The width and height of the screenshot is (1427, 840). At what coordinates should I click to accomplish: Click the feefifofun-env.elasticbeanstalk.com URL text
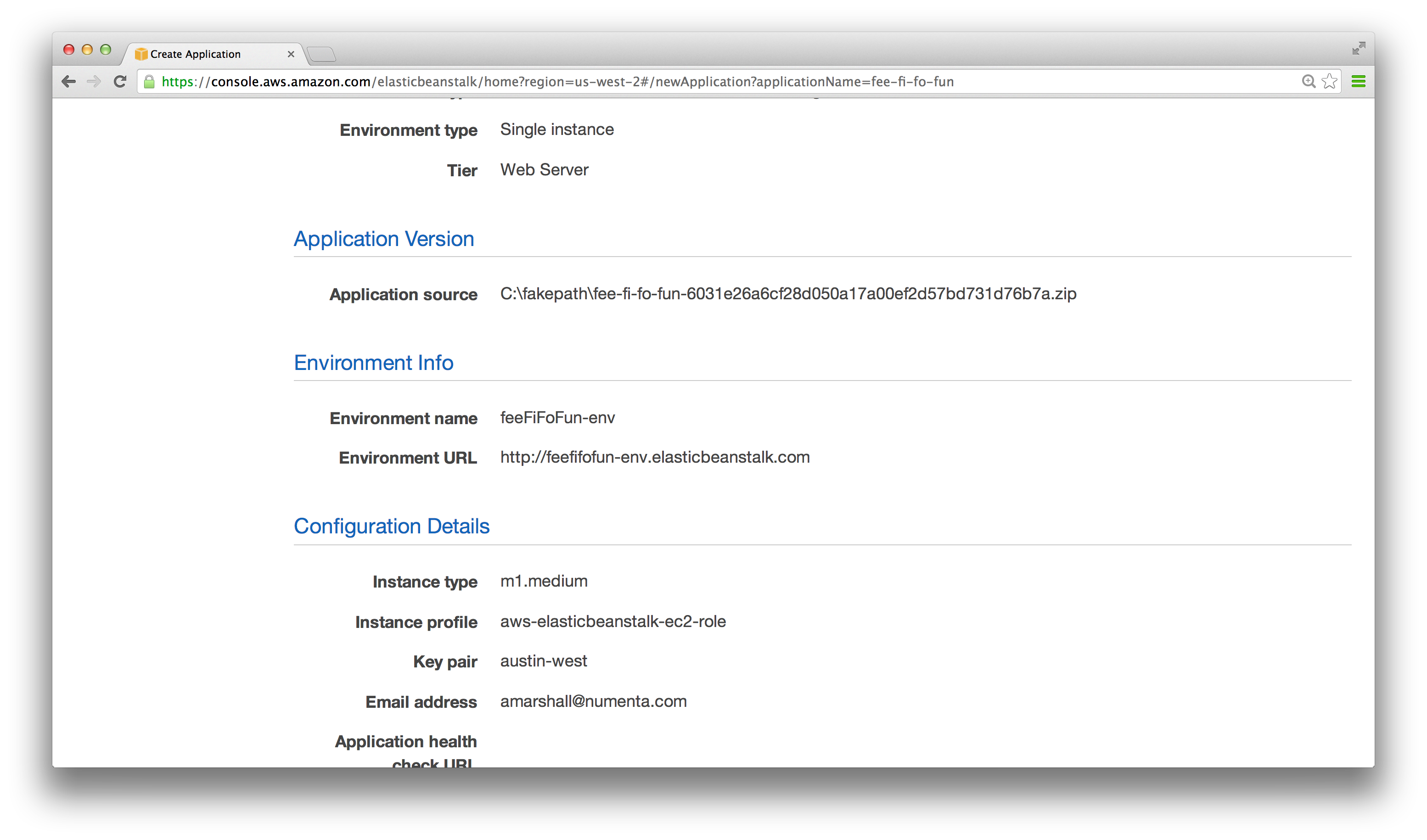(655, 457)
